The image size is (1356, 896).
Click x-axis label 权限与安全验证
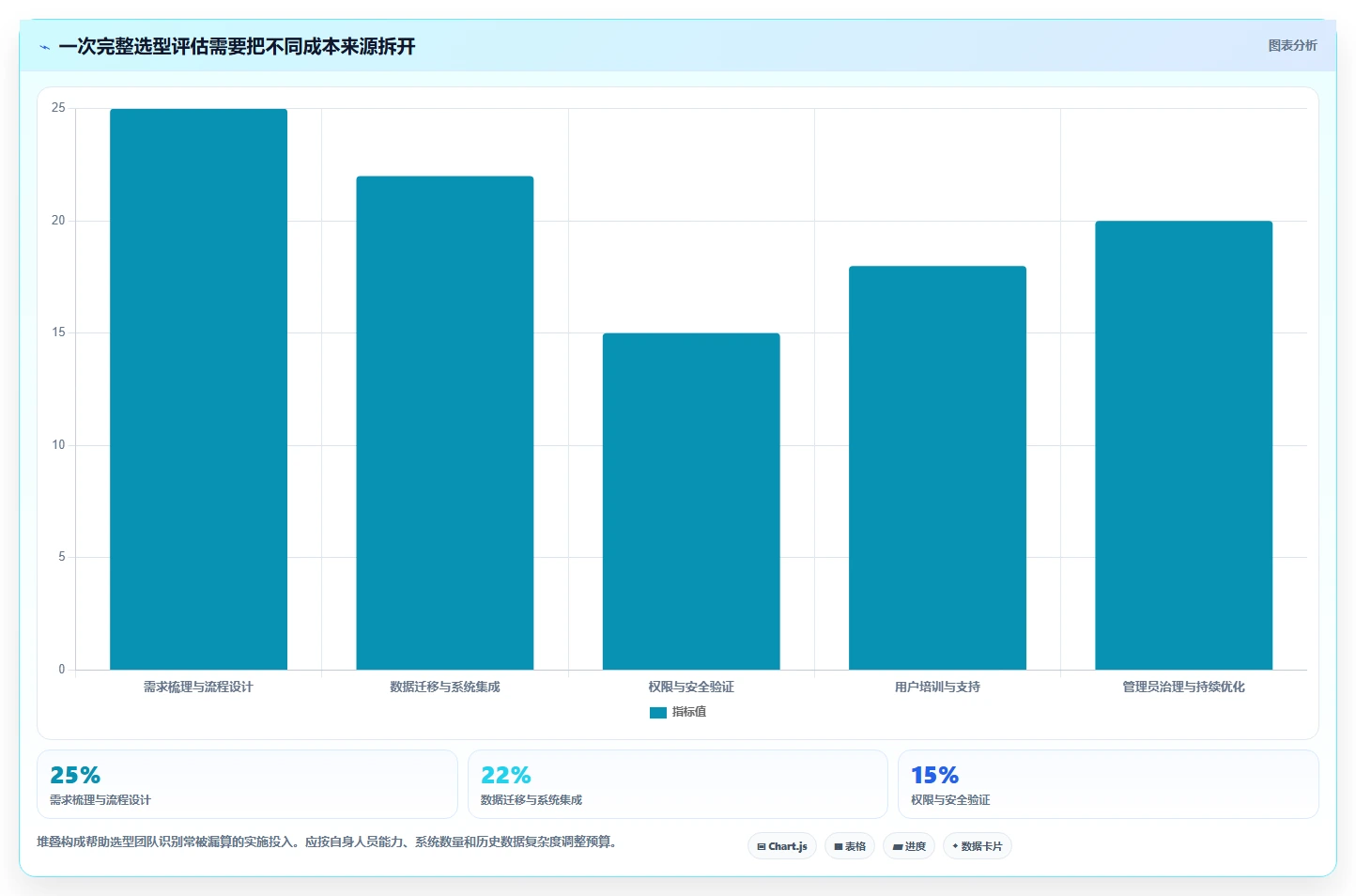(x=691, y=687)
